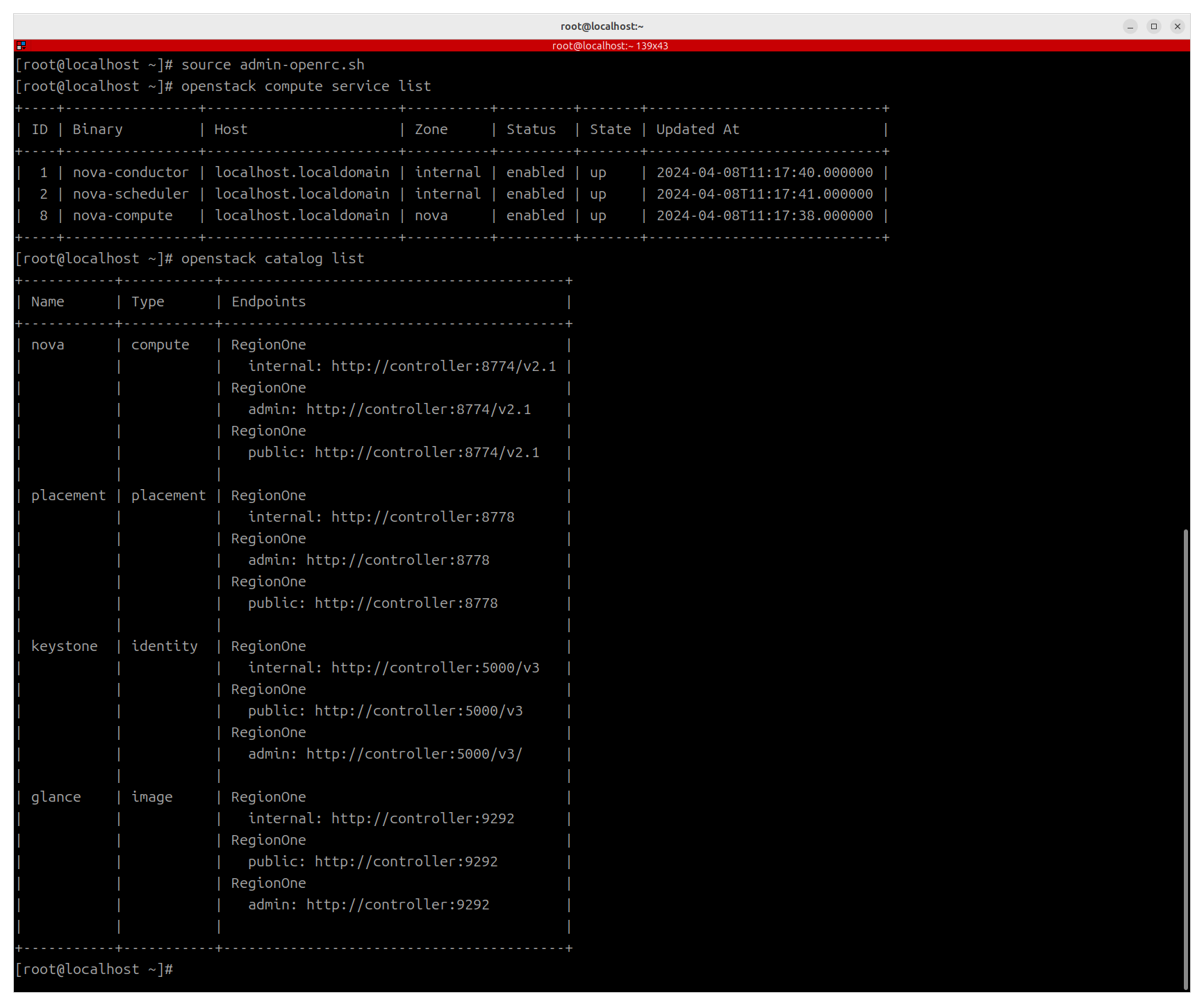Screen dimensions: 1204x1006
Task: Maximize the terminal window
Action: coord(1154,26)
